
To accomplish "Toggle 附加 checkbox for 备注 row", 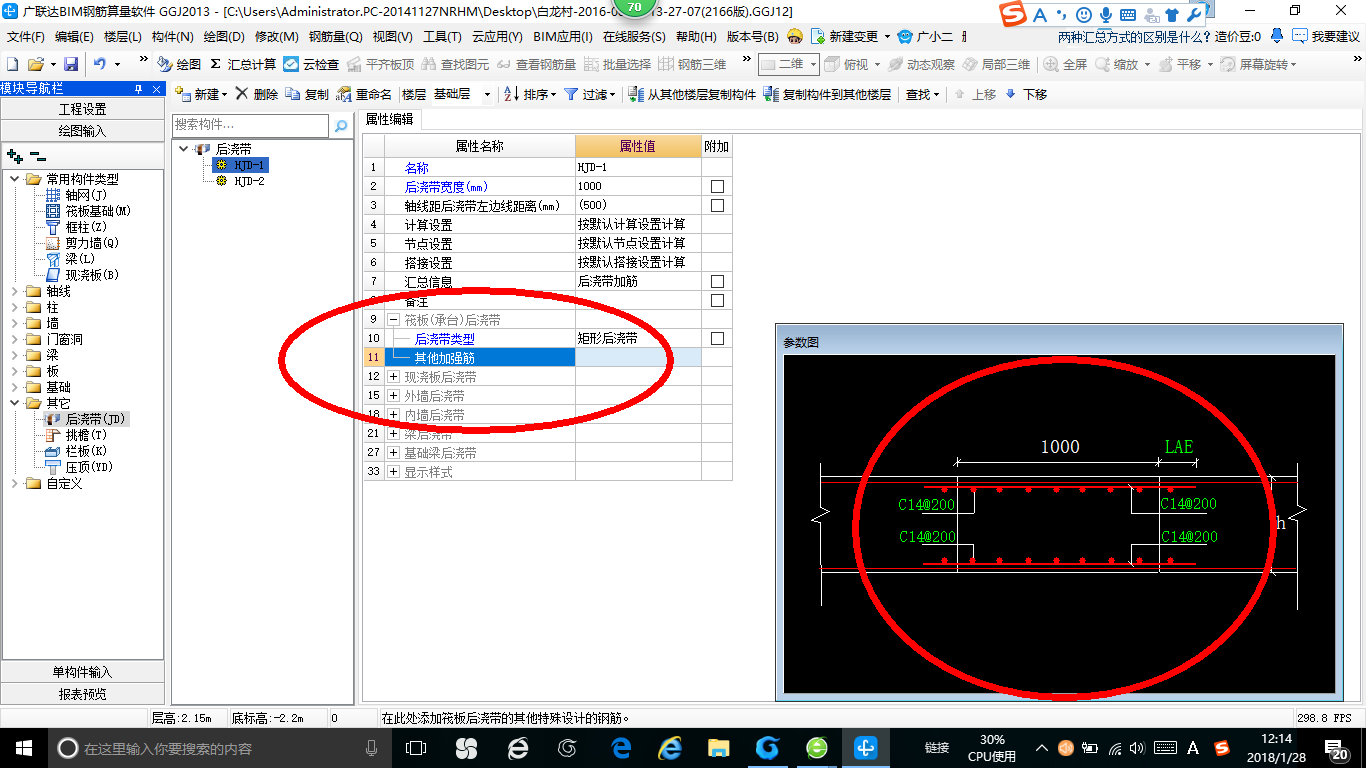I will click(717, 300).
